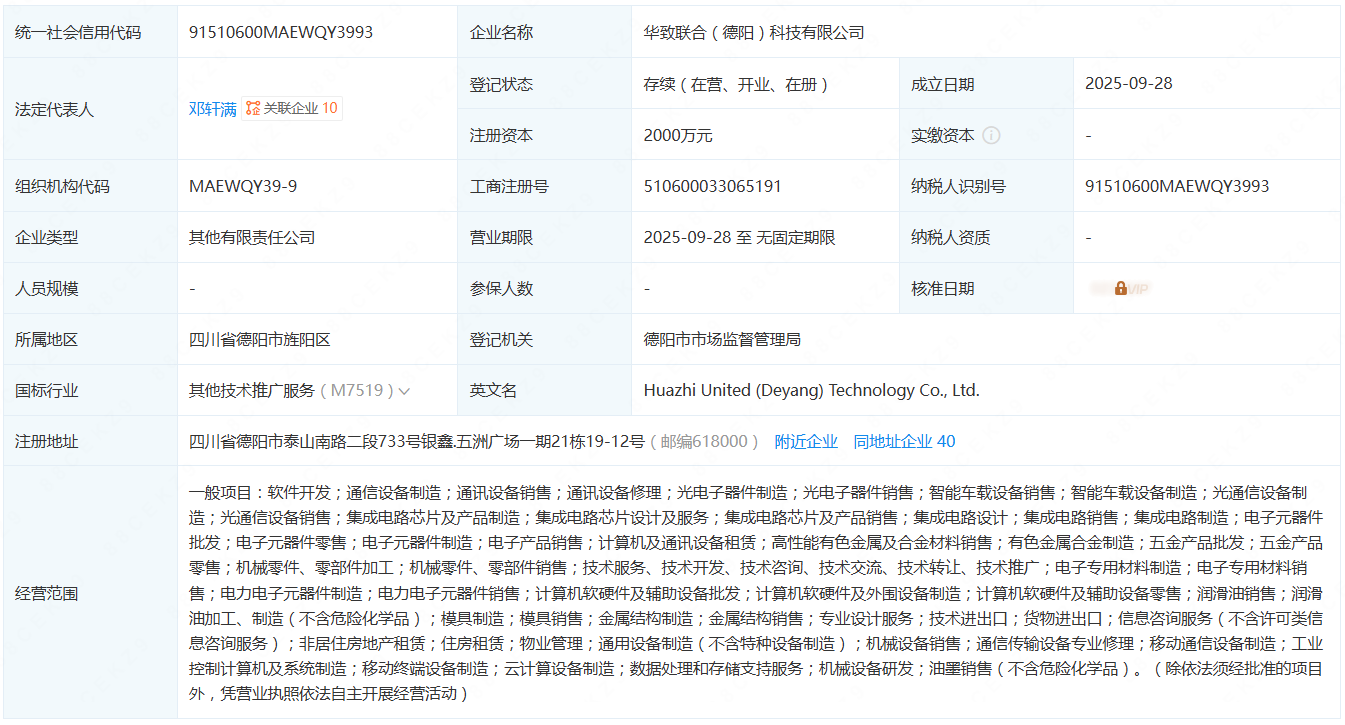Image resolution: width=1345 pixels, height=725 pixels.
Task: Click the company name 华致联合（德阳）科技有限公司
Action: pyautogui.click(x=753, y=33)
